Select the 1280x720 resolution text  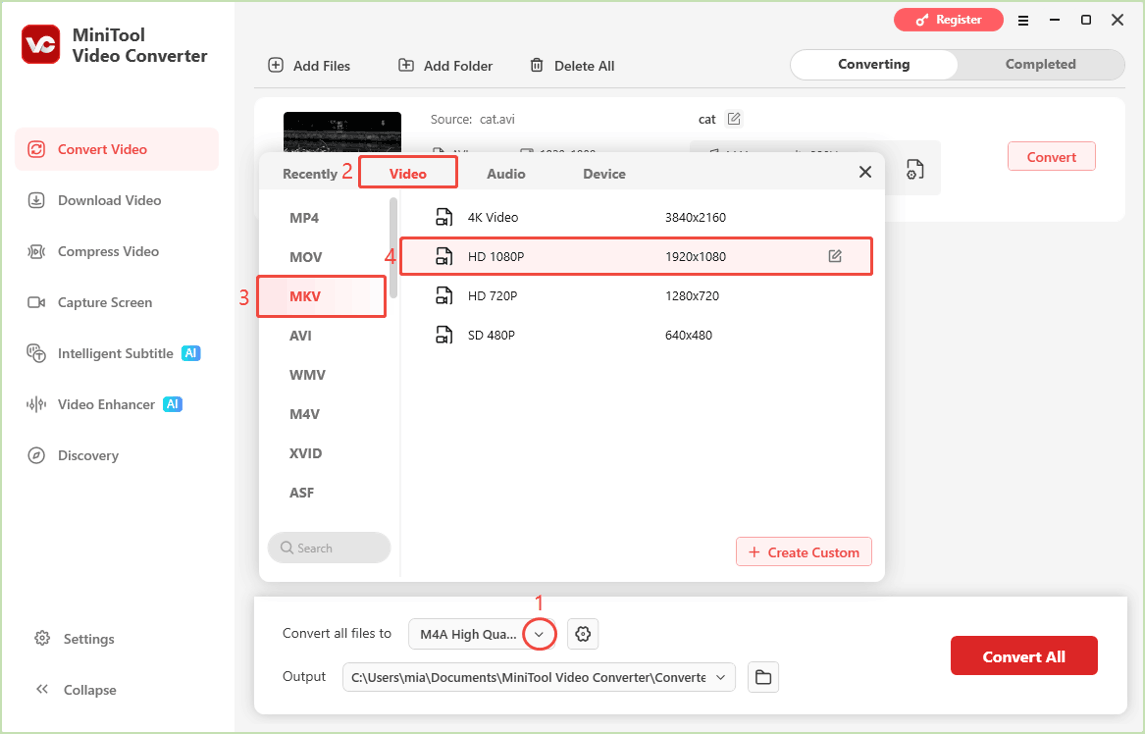pyautogui.click(x=692, y=296)
